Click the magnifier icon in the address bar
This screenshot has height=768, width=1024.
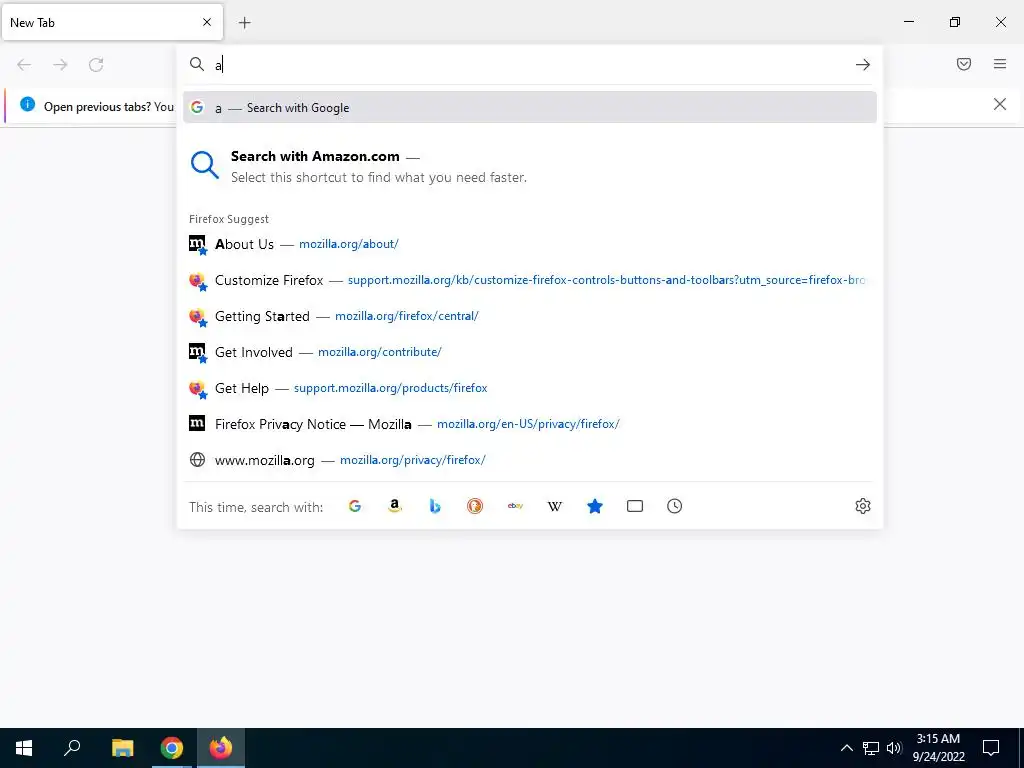pos(197,64)
